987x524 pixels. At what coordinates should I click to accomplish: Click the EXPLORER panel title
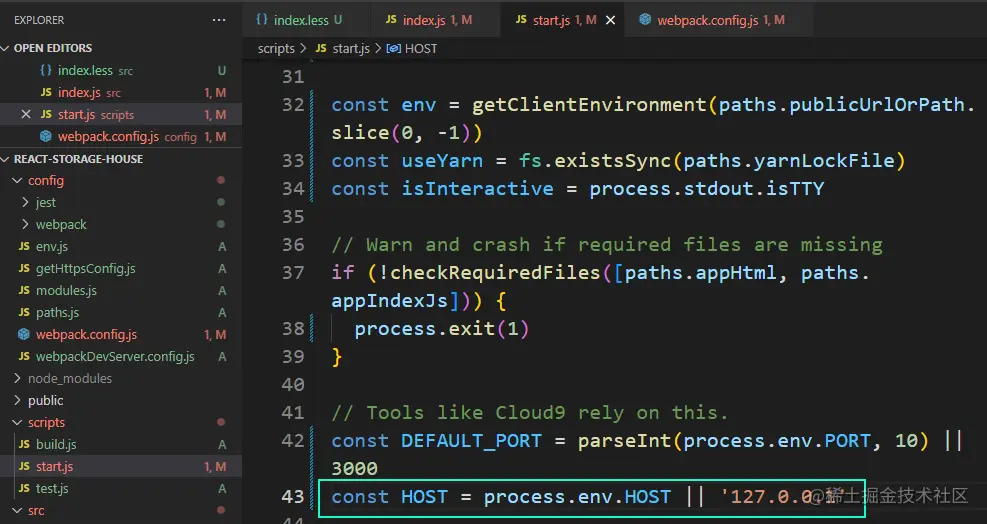click(39, 20)
